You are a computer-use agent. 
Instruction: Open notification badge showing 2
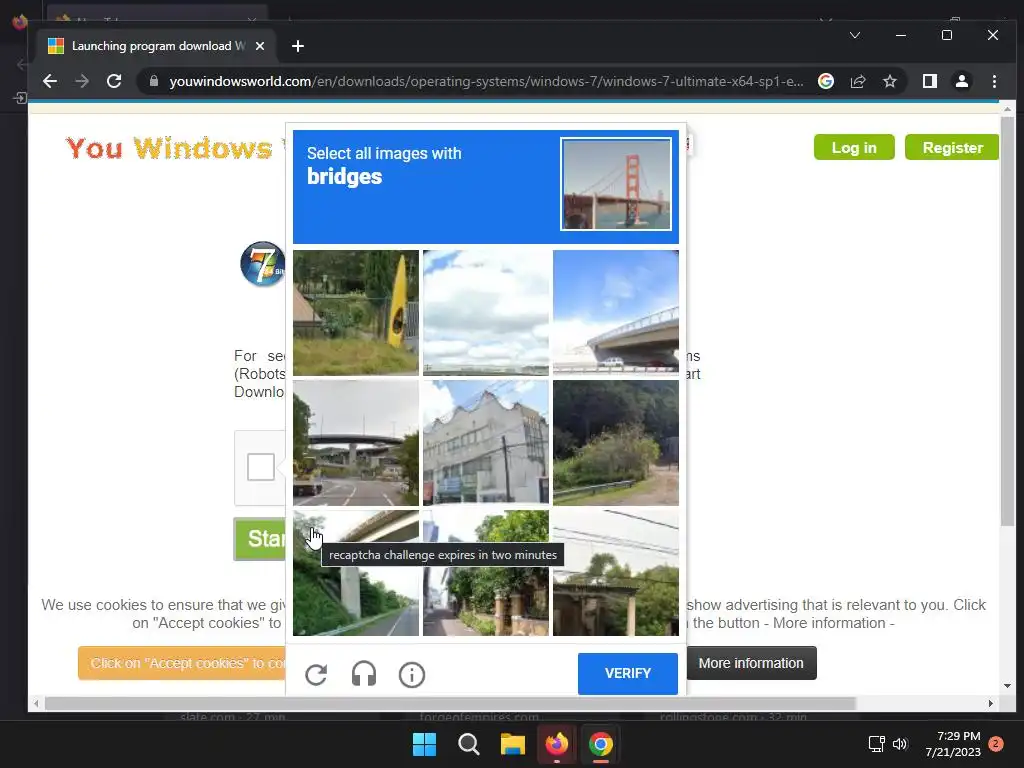[996, 744]
